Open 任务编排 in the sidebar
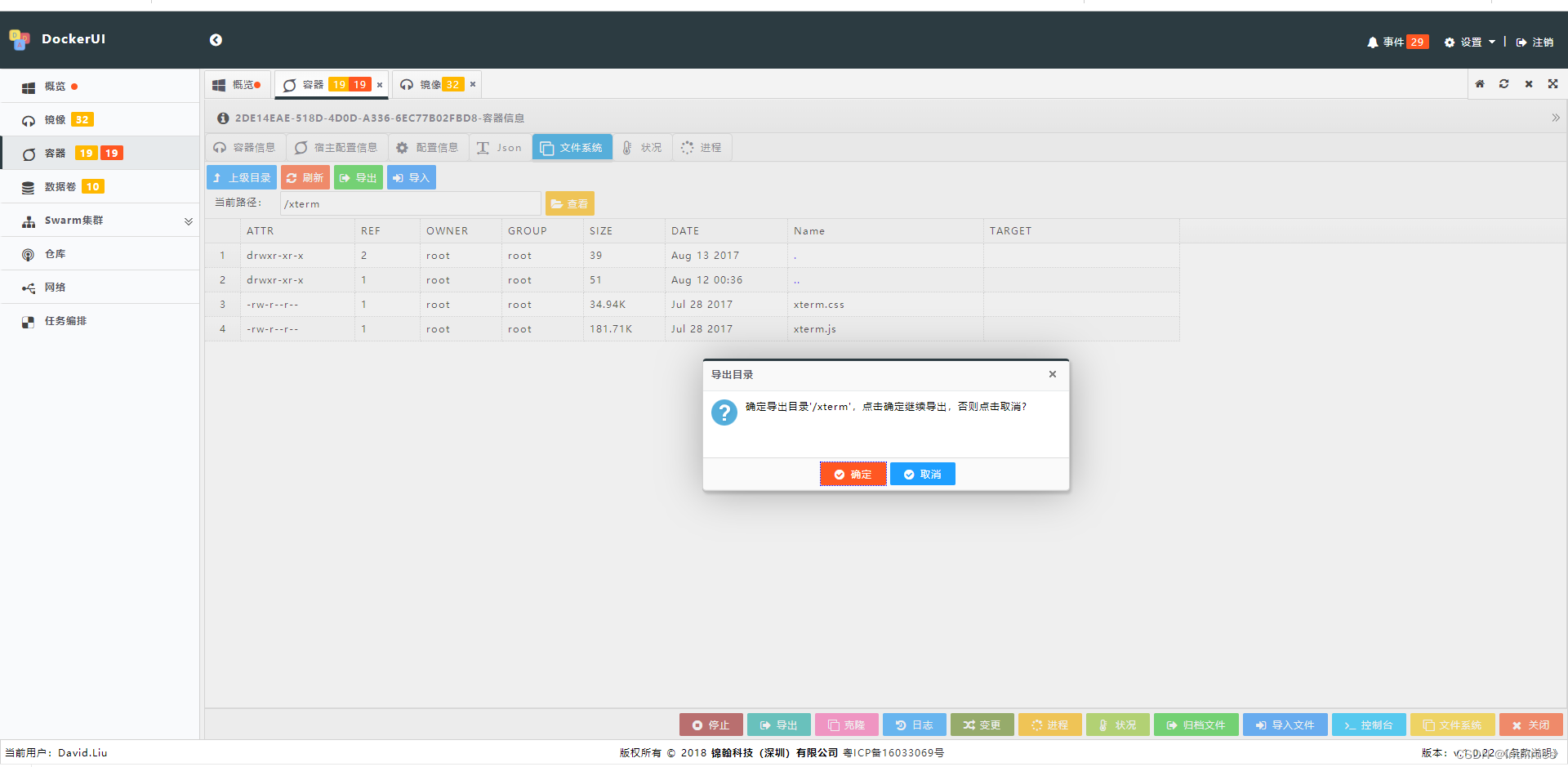1568x767 pixels. (x=100, y=320)
